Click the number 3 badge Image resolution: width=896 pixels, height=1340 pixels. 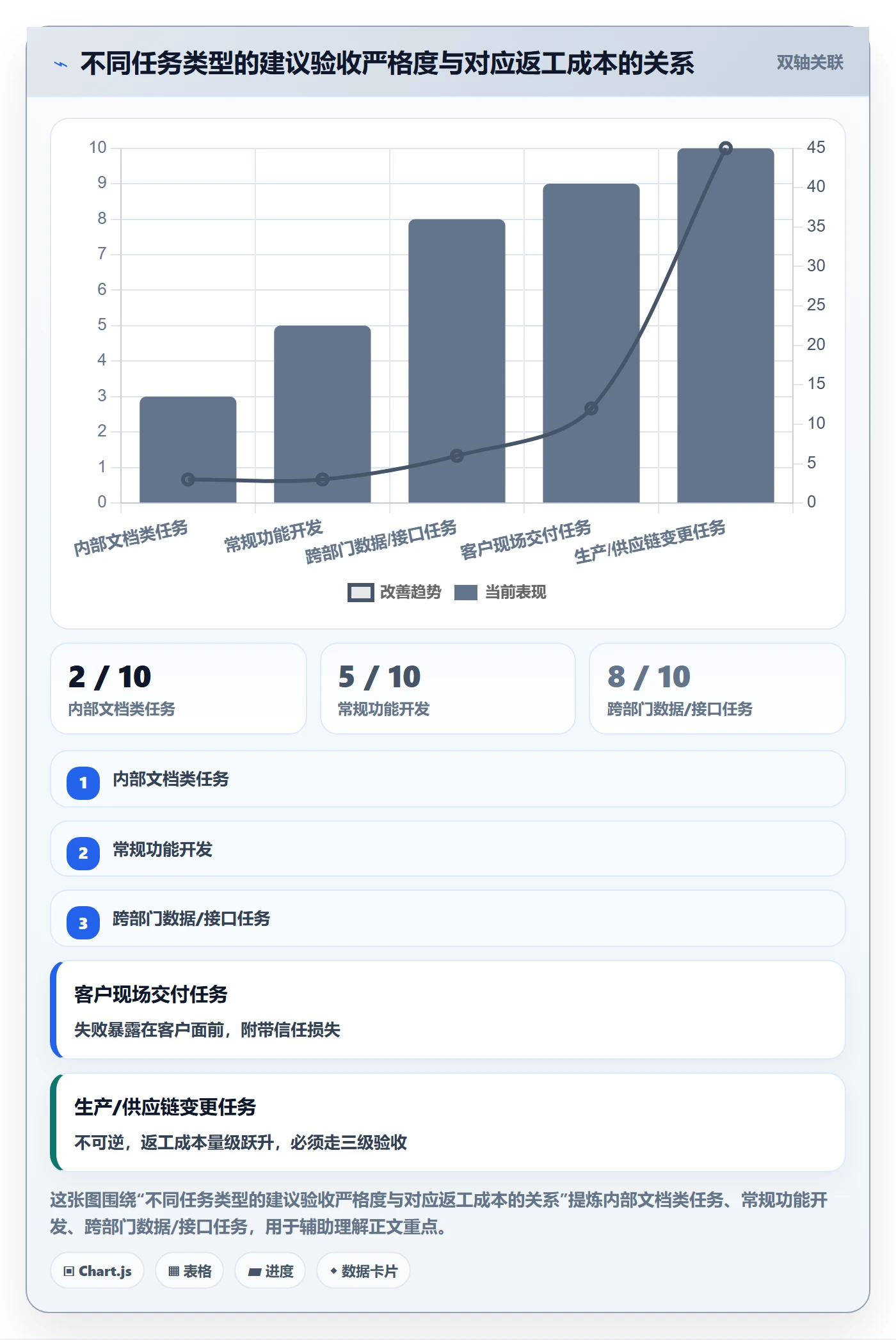tap(83, 923)
